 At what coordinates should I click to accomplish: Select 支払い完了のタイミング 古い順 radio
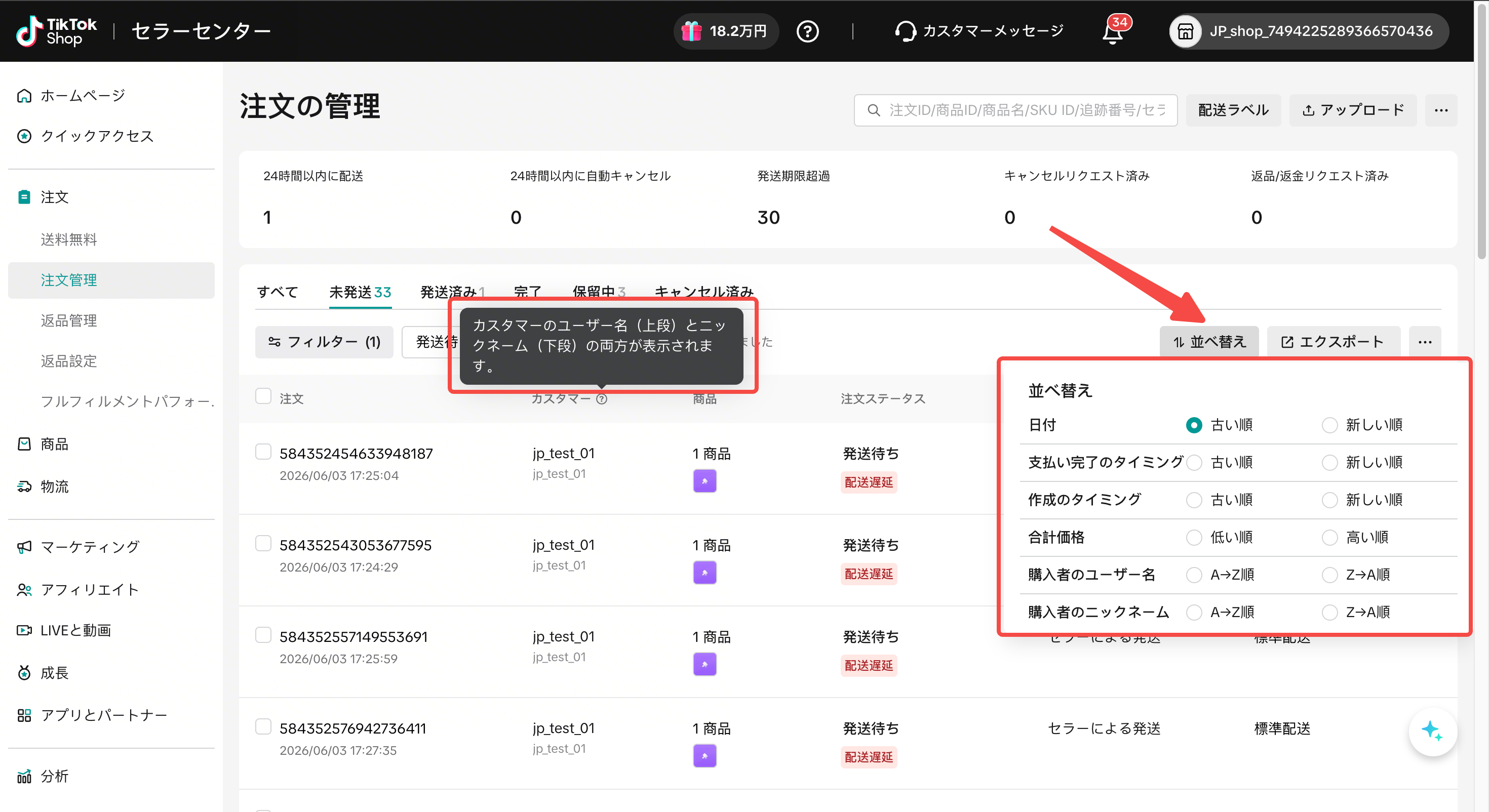point(1194,462)
